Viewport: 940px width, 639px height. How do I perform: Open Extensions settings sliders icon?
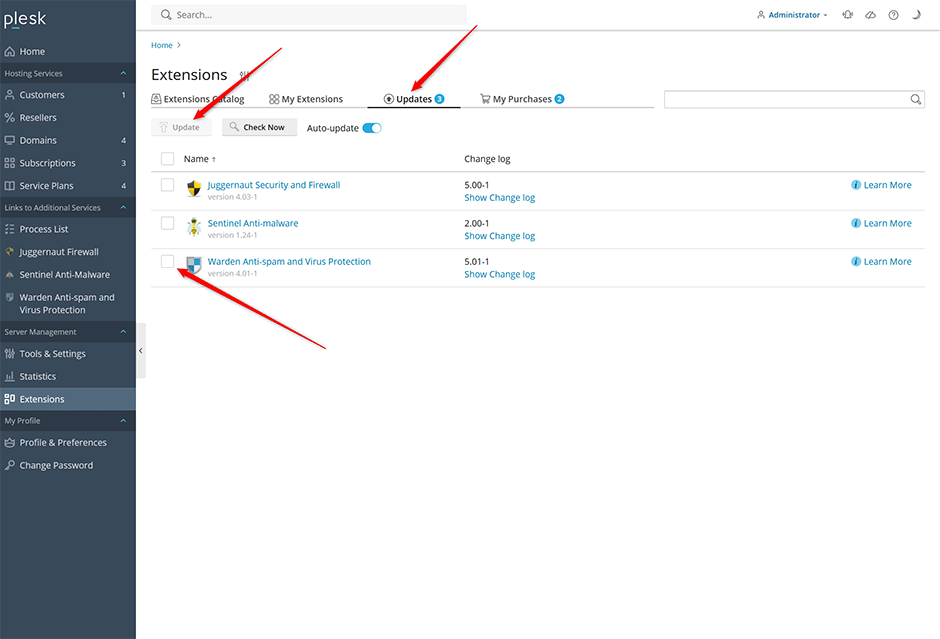[244, 75]
